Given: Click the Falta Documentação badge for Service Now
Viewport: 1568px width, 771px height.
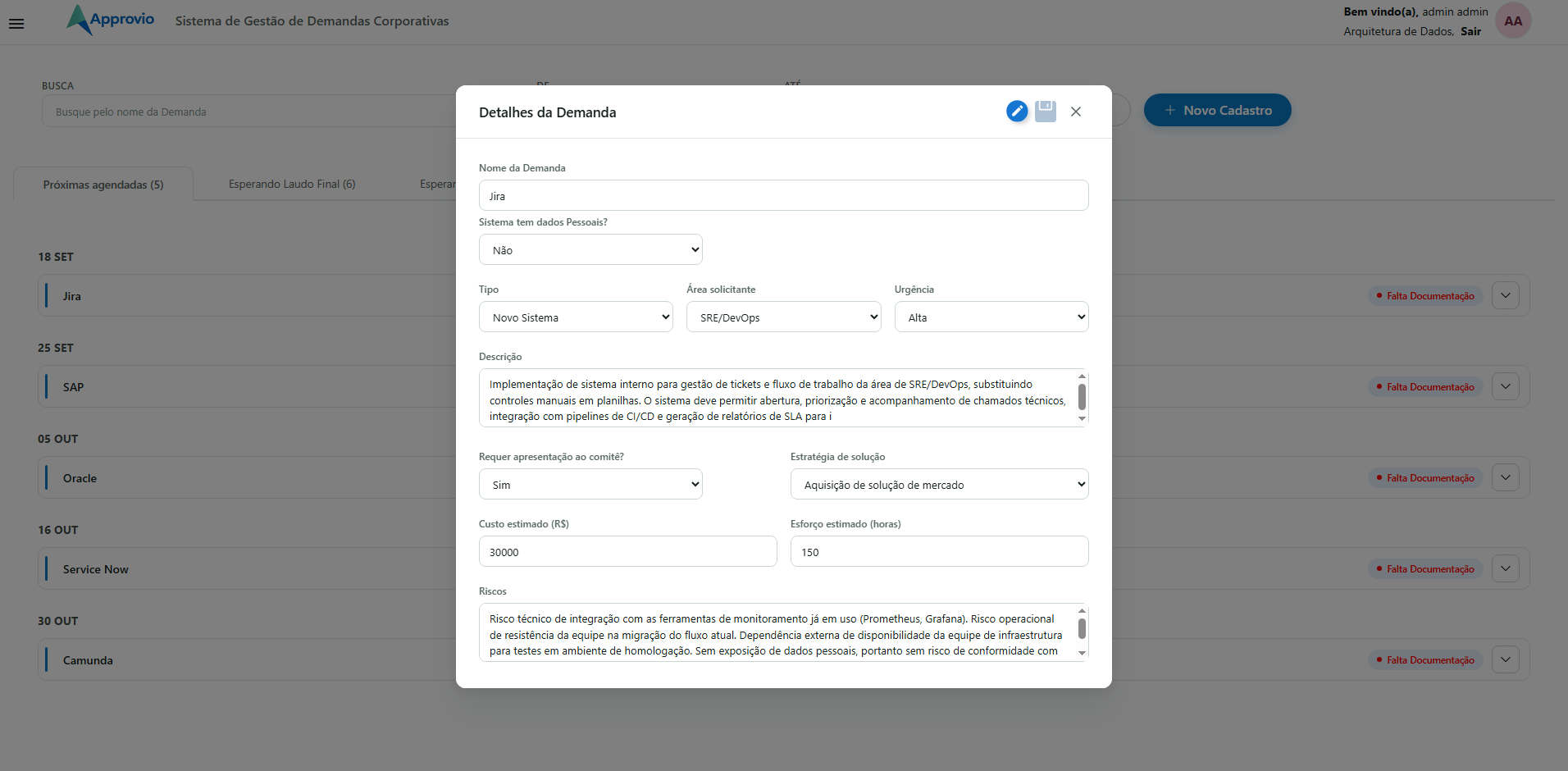Looking at the screenshot, I should pyautogui.click(x=1425, y=569).
